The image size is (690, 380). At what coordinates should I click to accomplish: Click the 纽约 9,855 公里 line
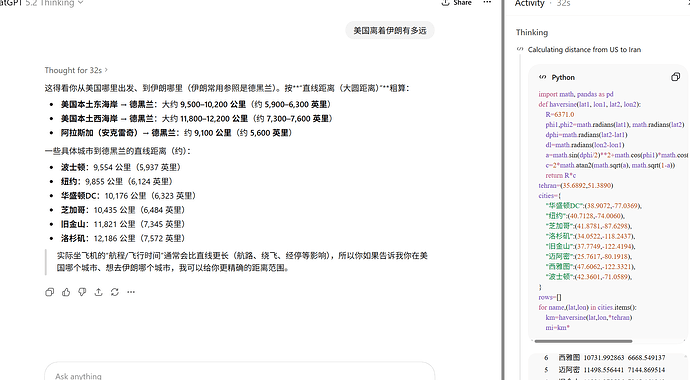pyautogui.click(x=117, y=181)
